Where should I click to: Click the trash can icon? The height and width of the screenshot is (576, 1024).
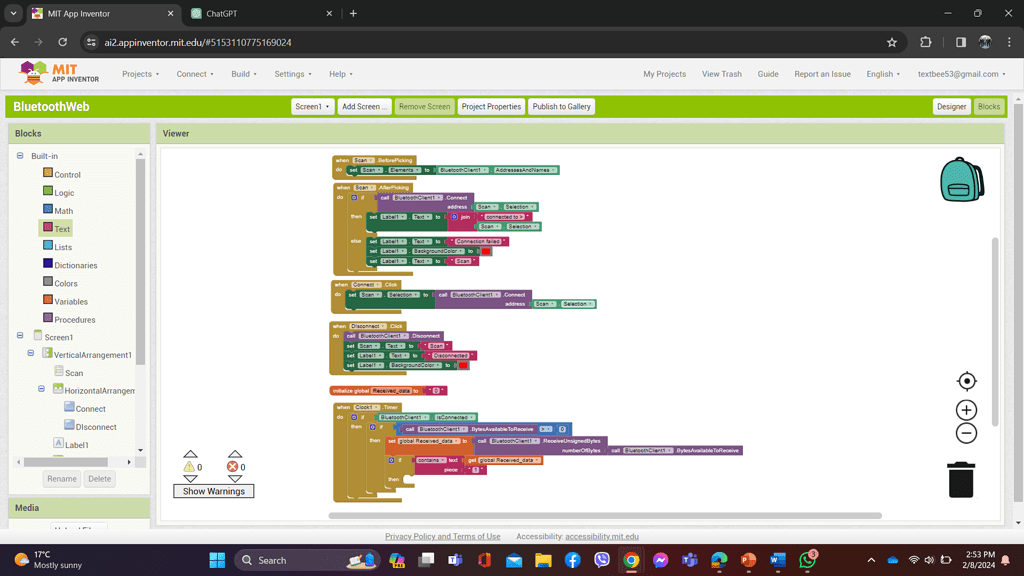(960, 479)
